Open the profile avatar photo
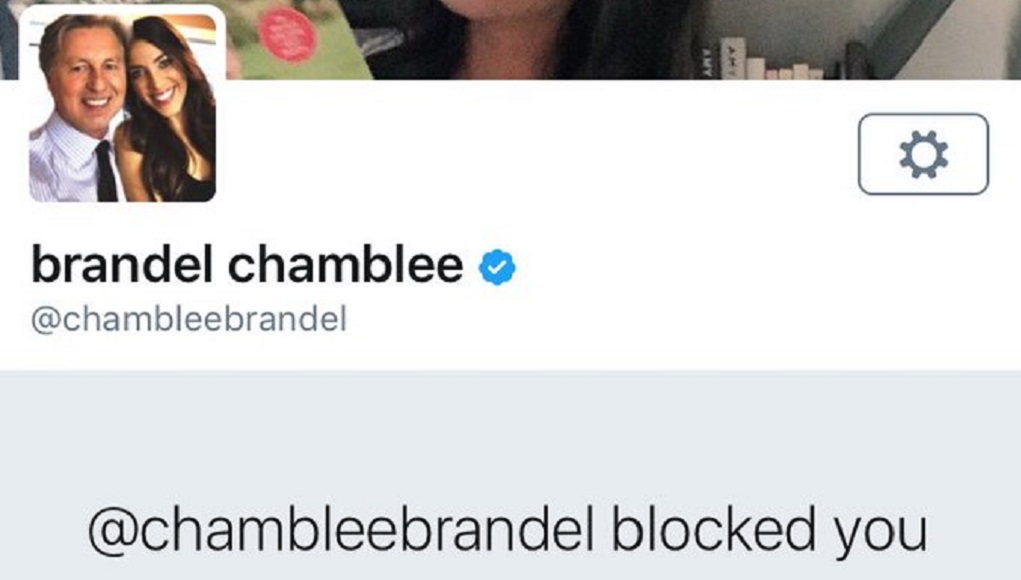The height and width of the screenshot is (580, 1021). tap(122, 107)
